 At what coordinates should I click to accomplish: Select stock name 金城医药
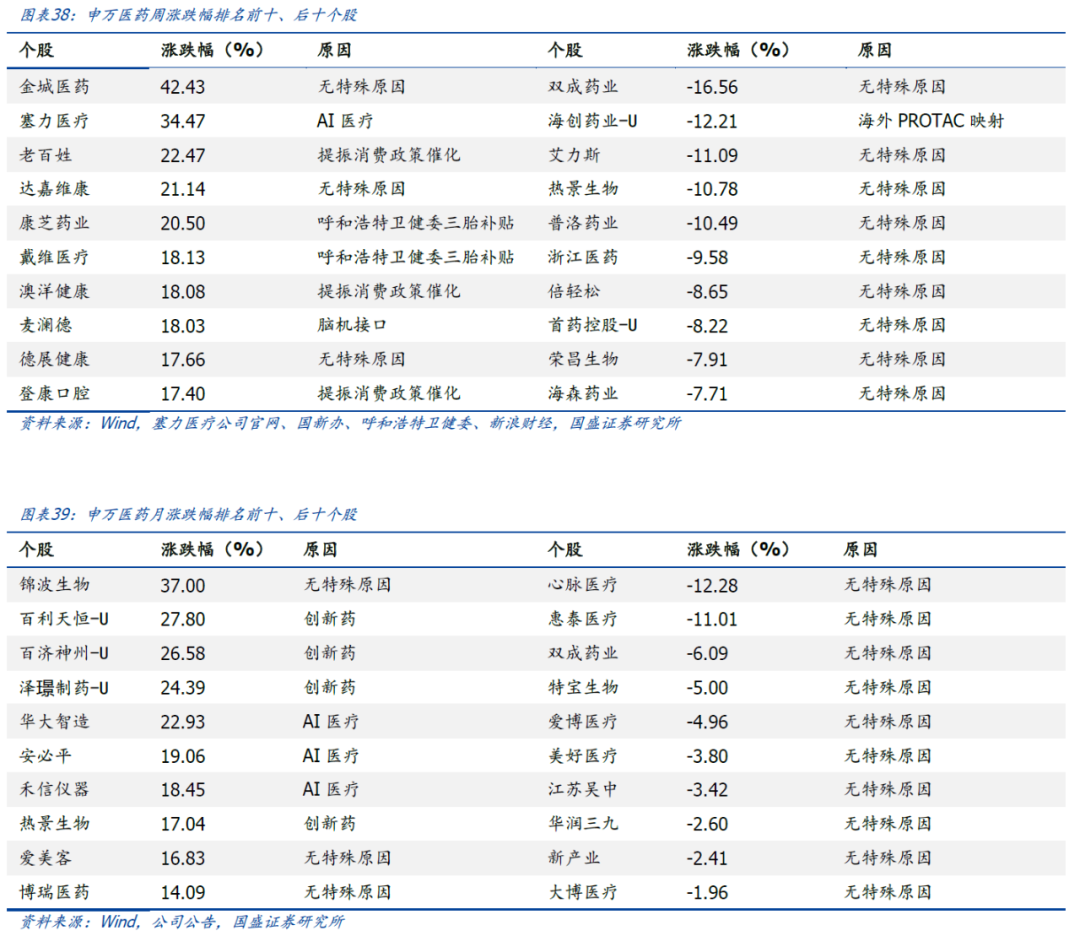(x=54, y=87)
